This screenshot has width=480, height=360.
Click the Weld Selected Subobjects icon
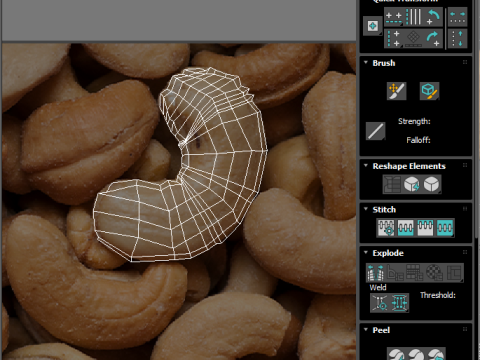click(399, 303)
